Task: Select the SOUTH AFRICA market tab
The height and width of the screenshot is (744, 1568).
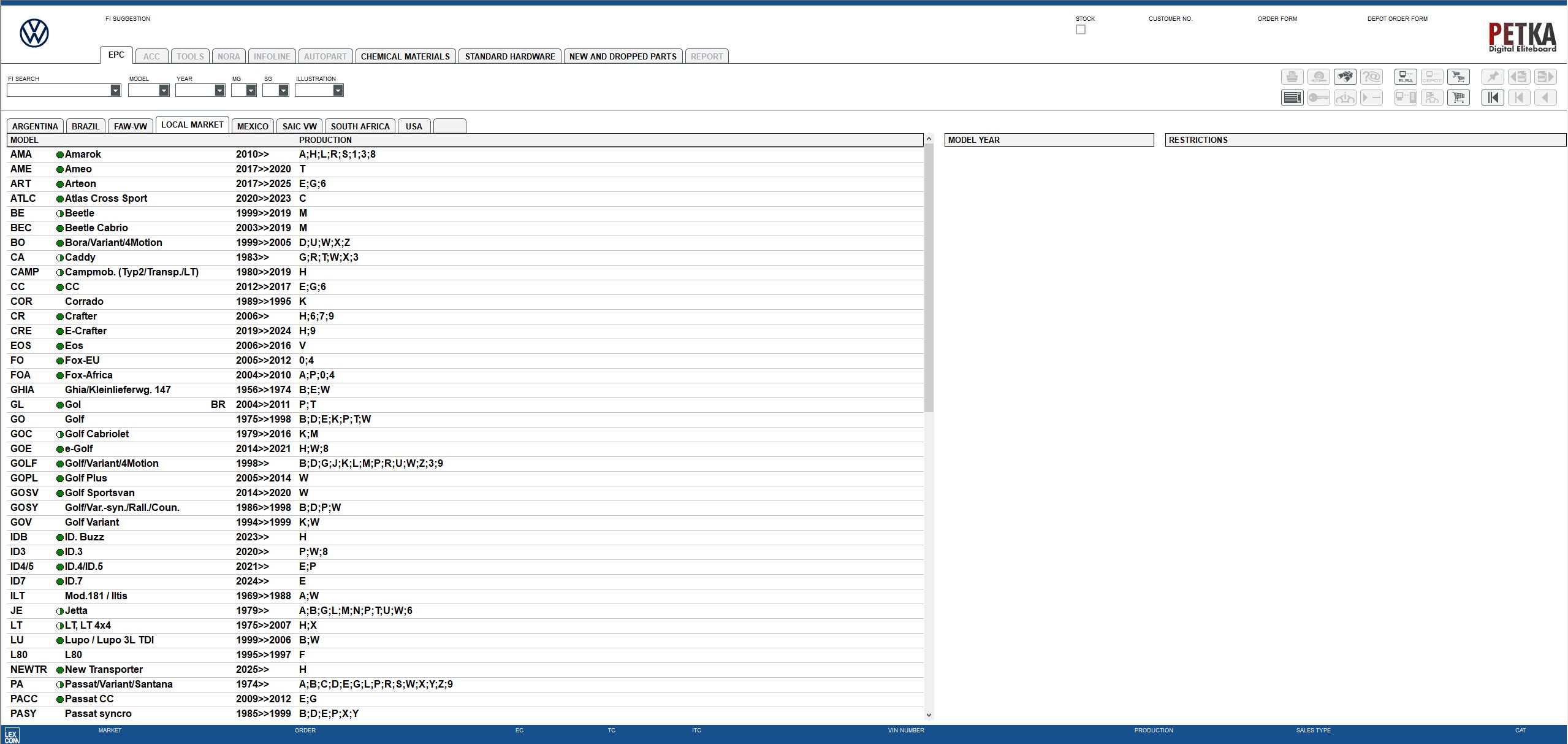Action: [x=360, y=126]
